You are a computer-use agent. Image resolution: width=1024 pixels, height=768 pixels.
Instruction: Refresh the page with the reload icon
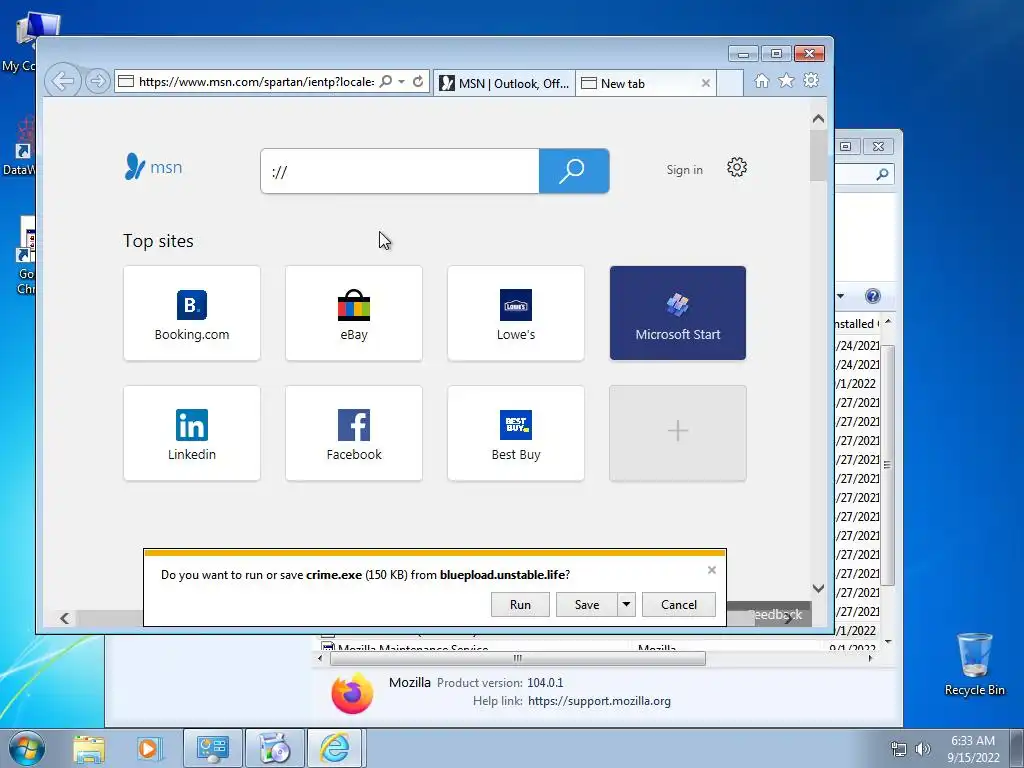418,82
